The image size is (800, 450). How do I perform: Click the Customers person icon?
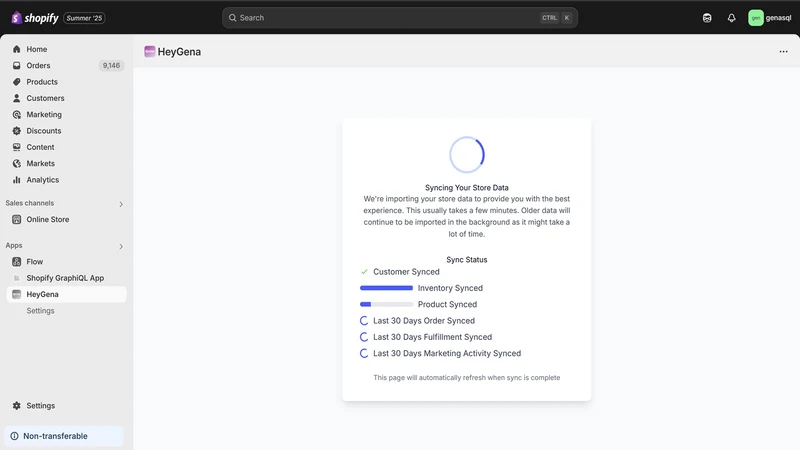(16, 98)
